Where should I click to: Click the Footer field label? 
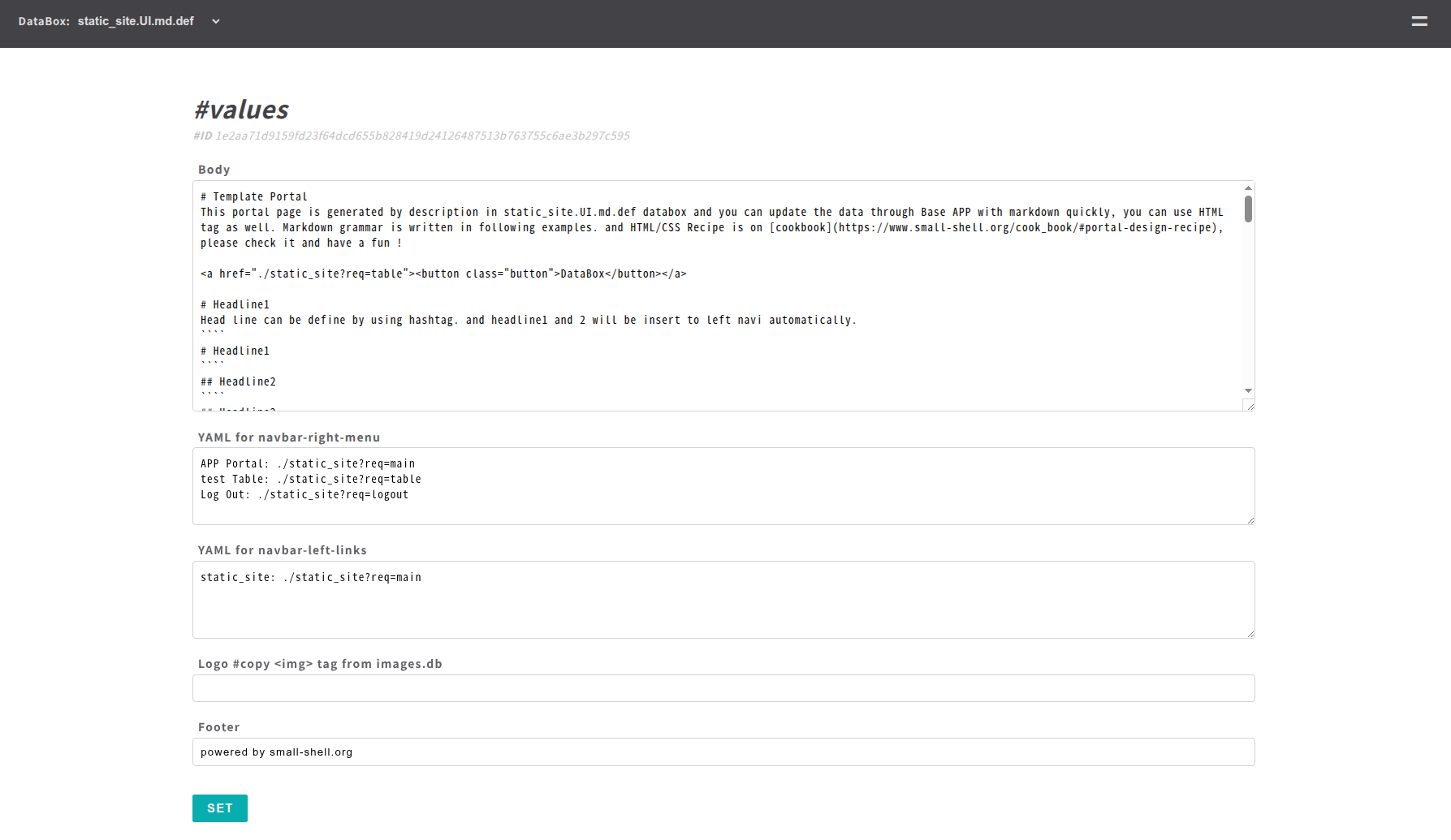(219, 727)
